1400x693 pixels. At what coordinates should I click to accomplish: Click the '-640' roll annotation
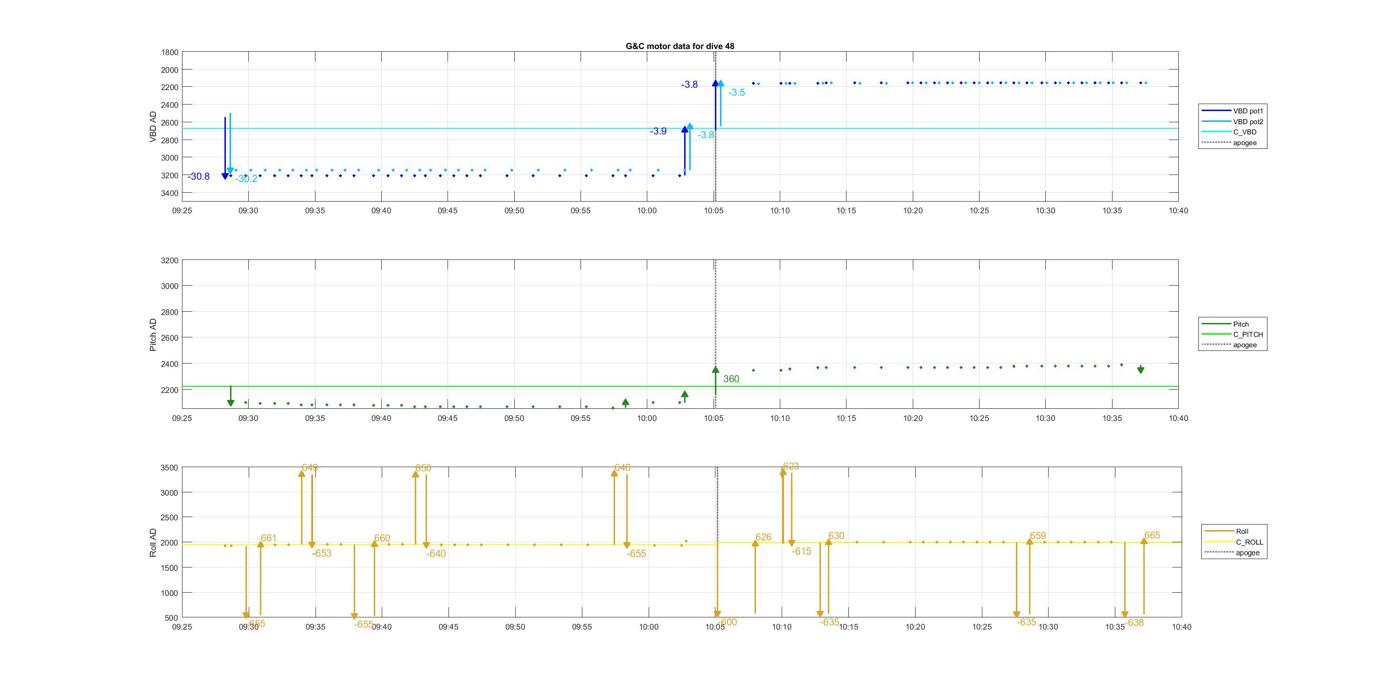436,553
